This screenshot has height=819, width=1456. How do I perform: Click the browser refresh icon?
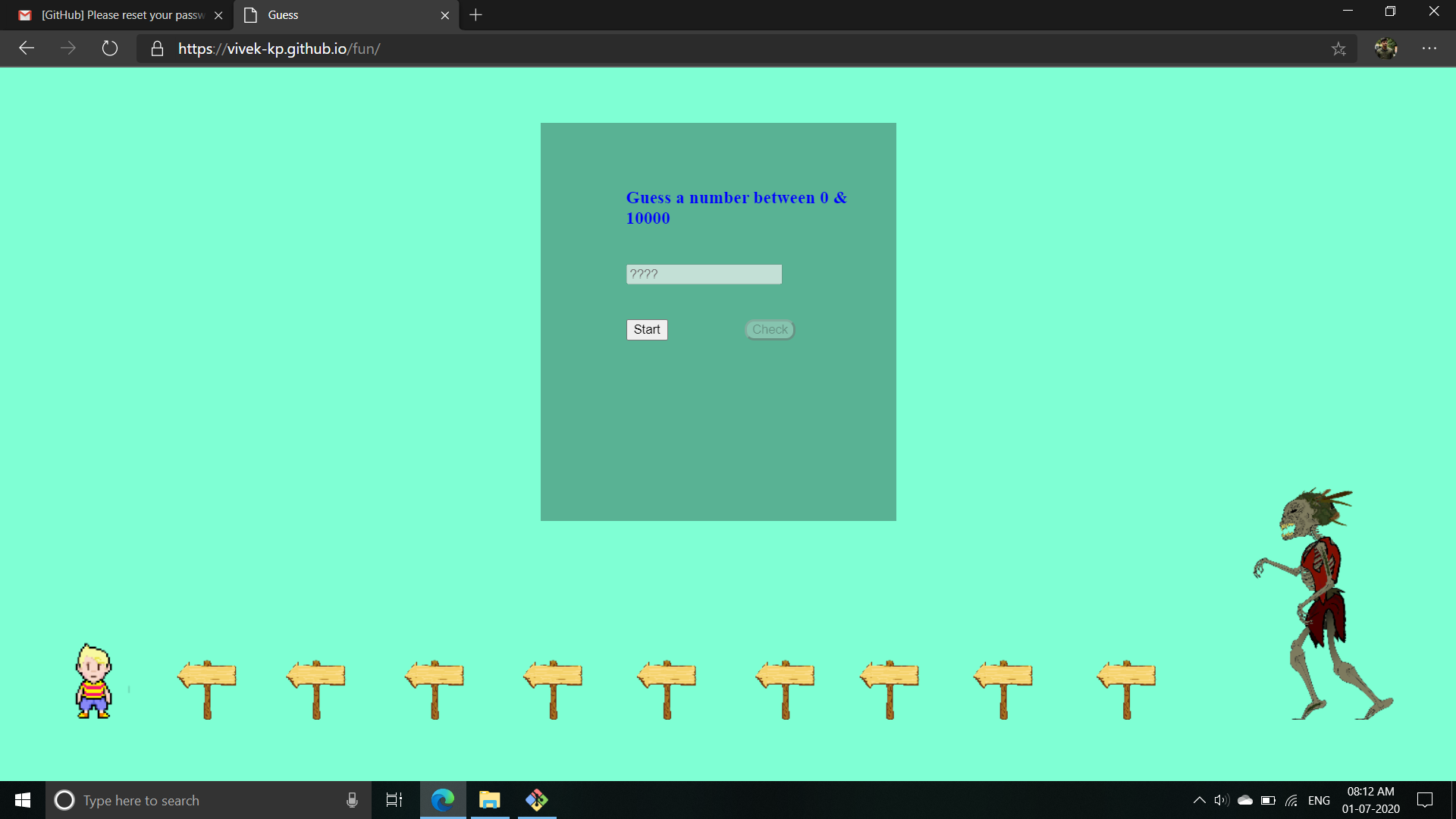coord(110,49)
